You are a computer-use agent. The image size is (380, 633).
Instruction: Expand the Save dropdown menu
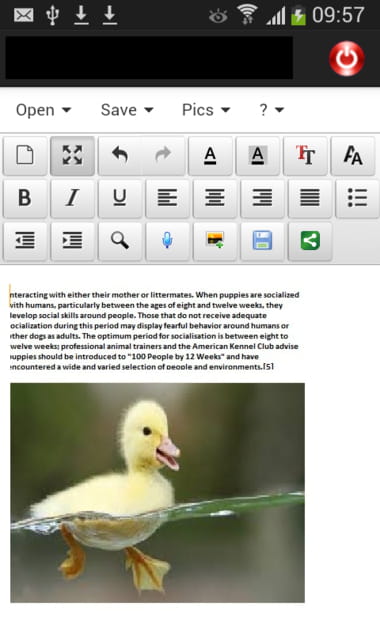click(127, 110)
